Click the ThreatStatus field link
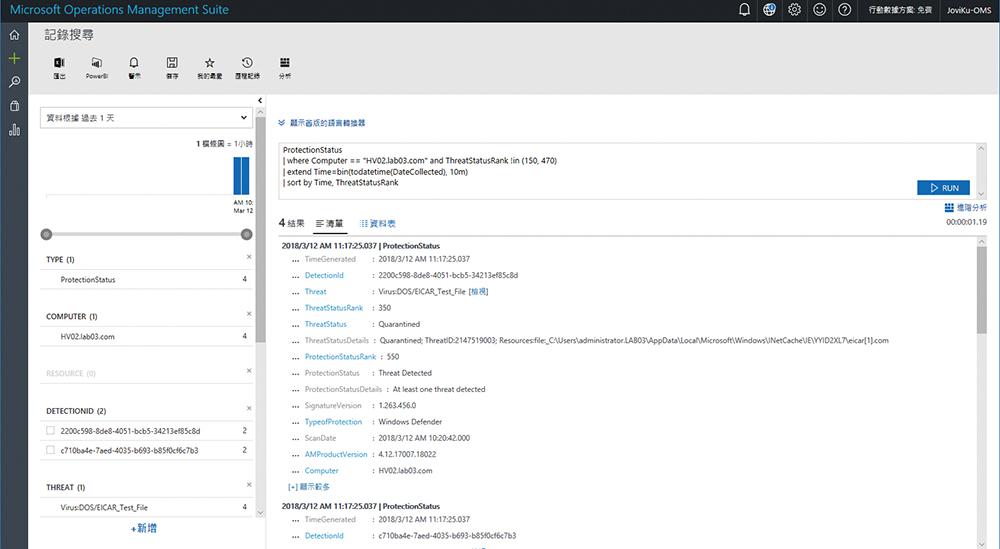 coord(325,324)
